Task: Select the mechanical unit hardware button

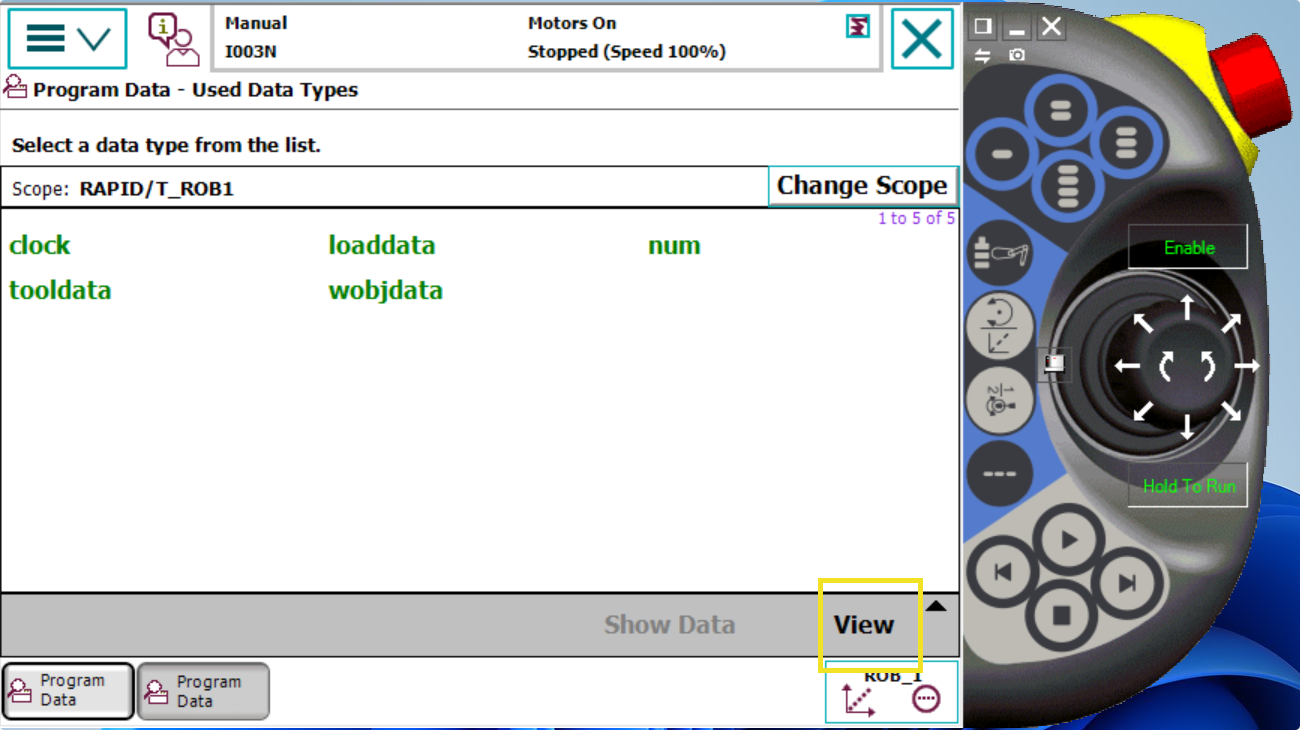Action: [x=1001, y=254]
